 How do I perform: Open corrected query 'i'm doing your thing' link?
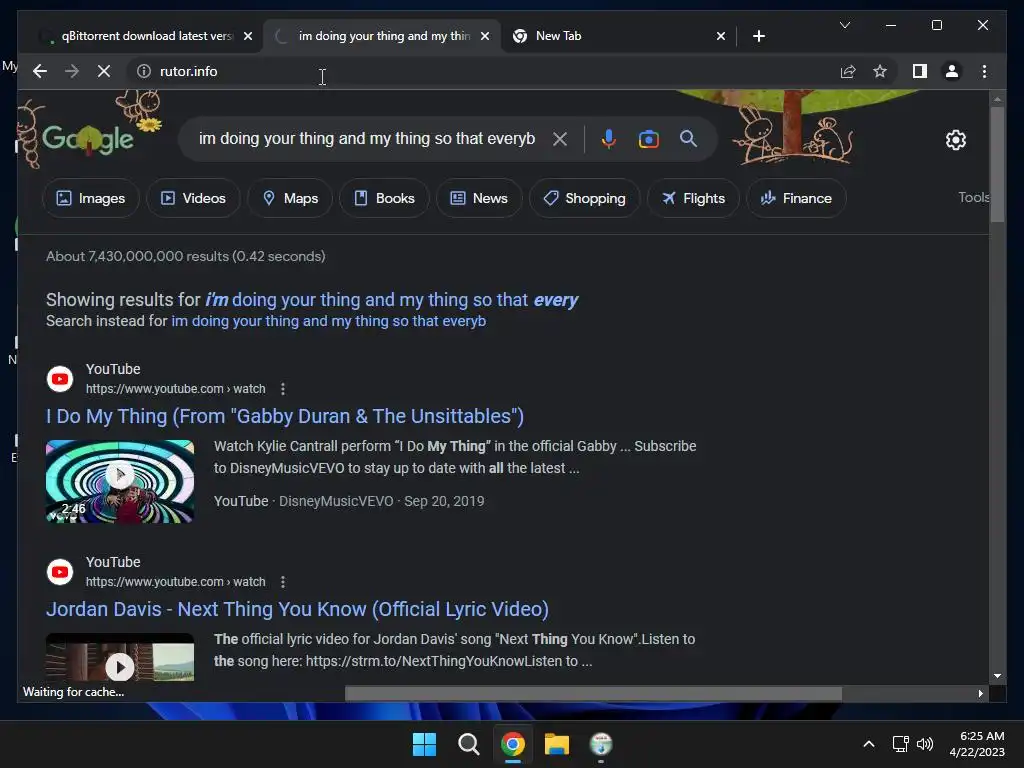click(391, 300)
